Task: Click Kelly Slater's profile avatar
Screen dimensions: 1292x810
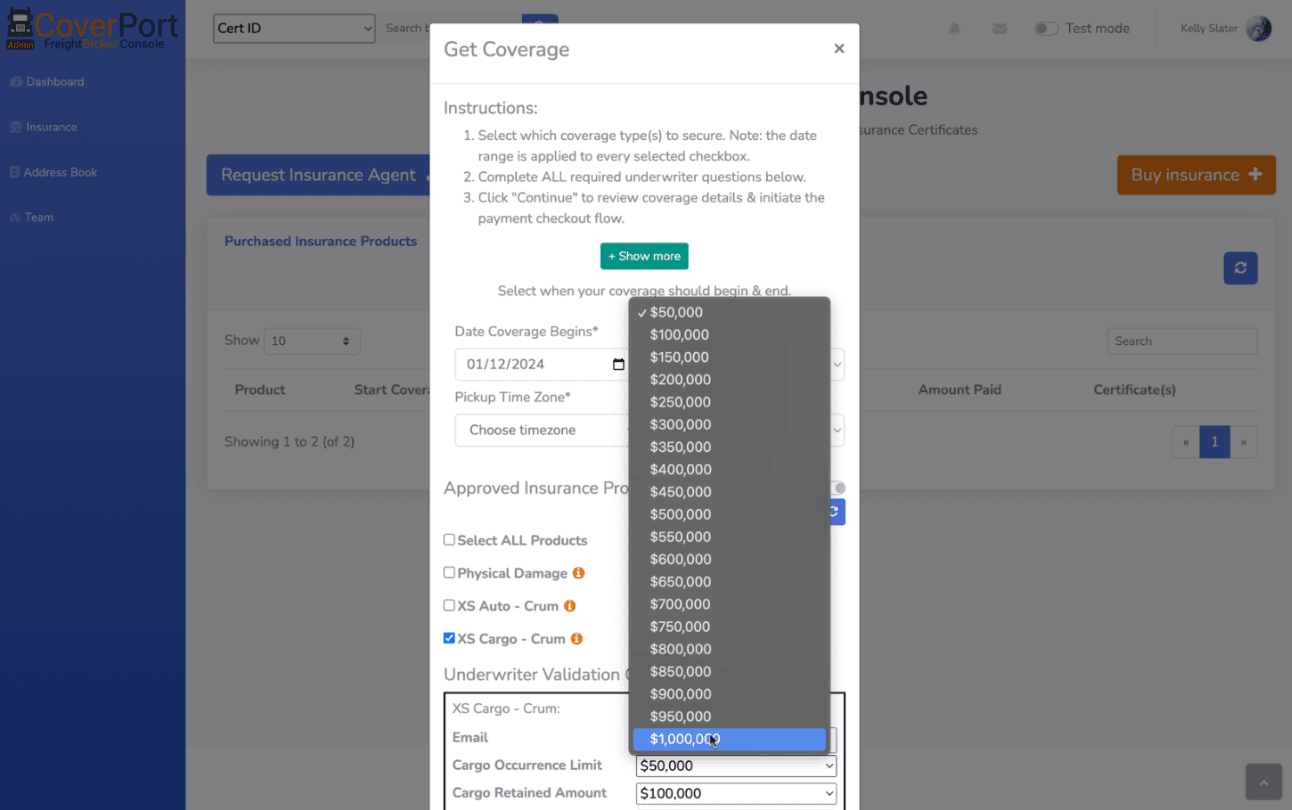Action: (x=1258, y=28)
